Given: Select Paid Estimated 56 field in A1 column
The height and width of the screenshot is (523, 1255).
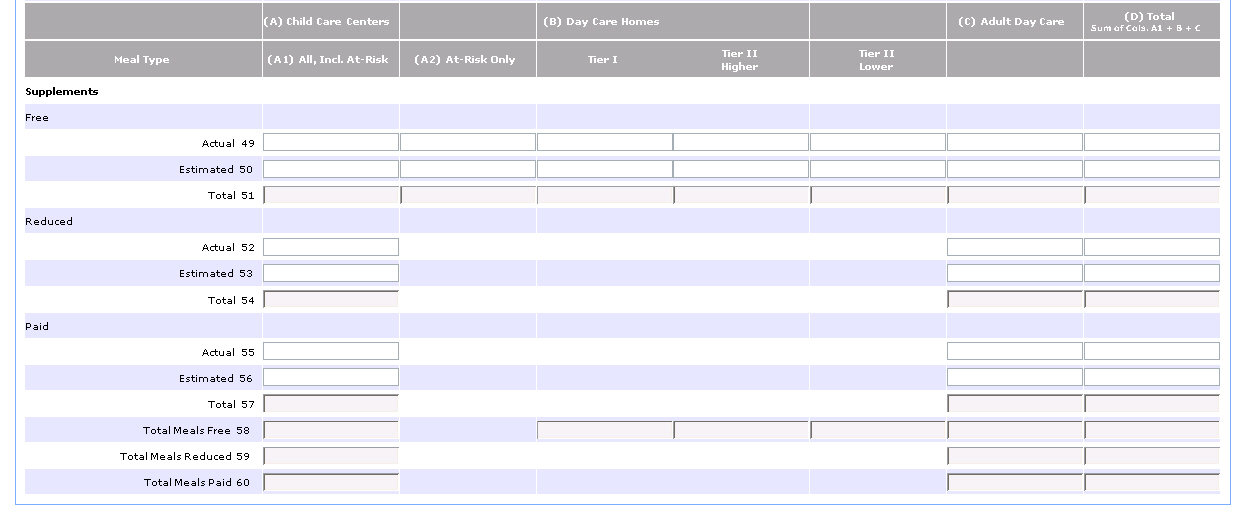Looking at the screenshot, I should (331, 378).
